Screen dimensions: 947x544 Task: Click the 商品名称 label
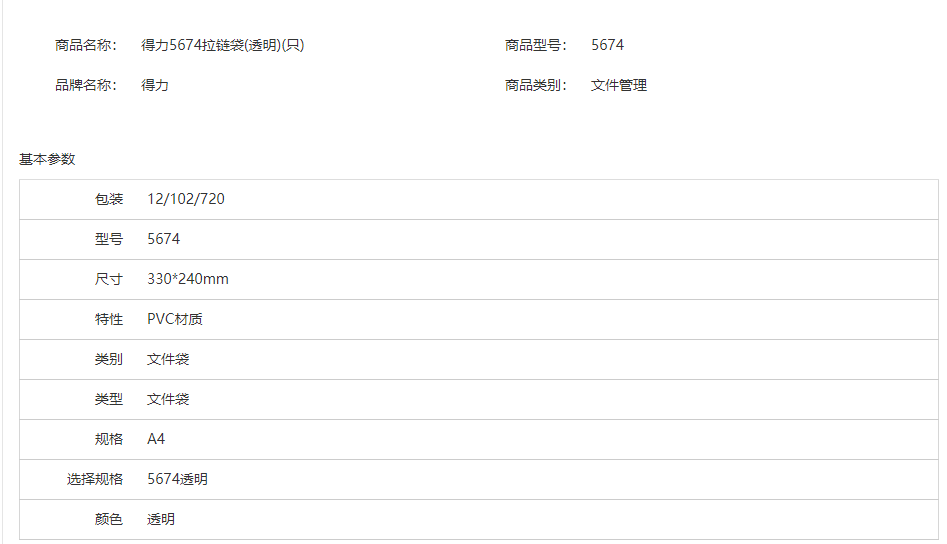point(86,45)
